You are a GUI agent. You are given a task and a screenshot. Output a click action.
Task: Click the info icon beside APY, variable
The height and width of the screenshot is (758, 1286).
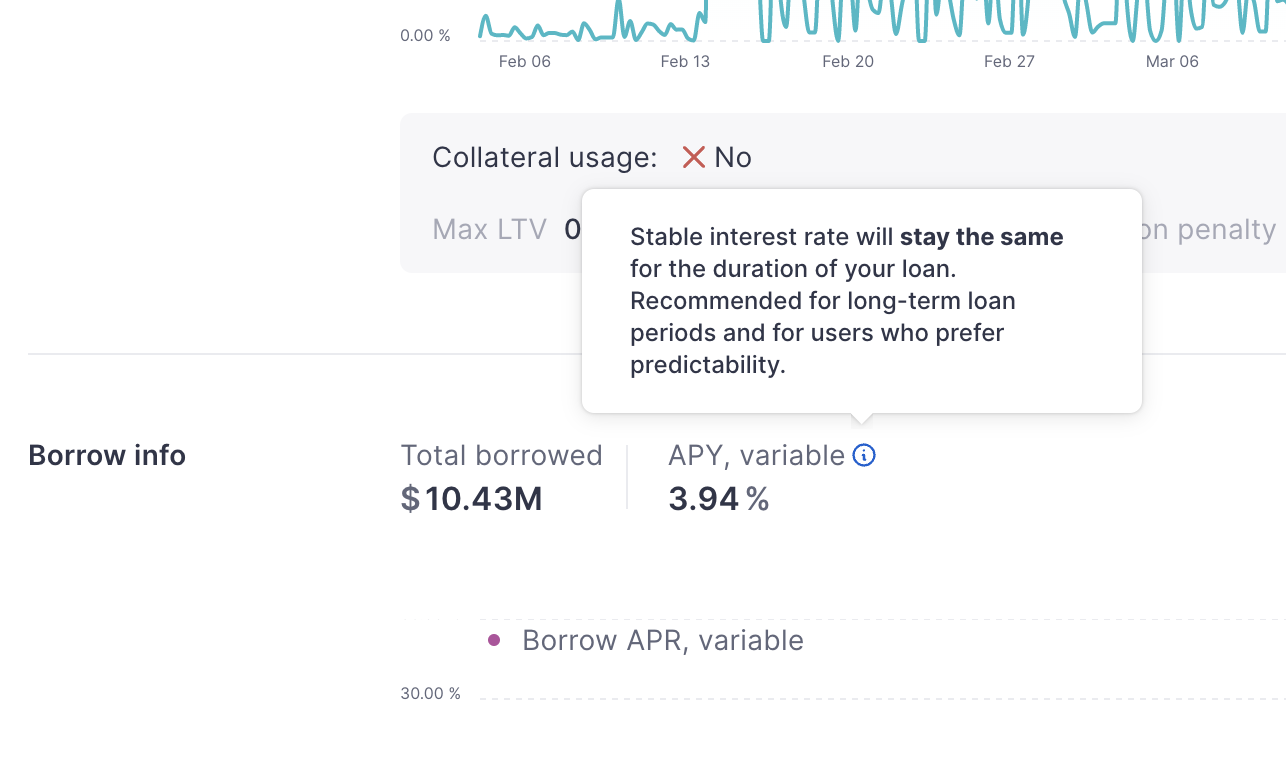coord(864,456)
